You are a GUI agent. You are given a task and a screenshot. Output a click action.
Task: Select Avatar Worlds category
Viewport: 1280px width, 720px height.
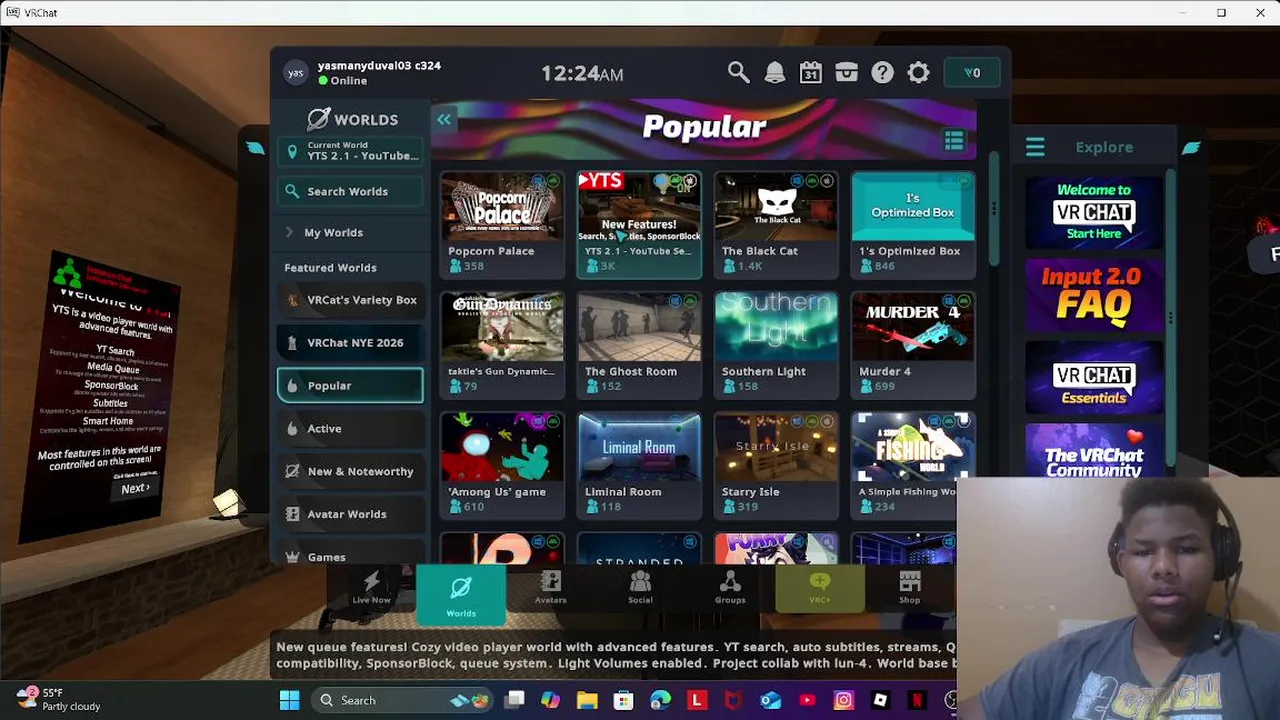350,514
